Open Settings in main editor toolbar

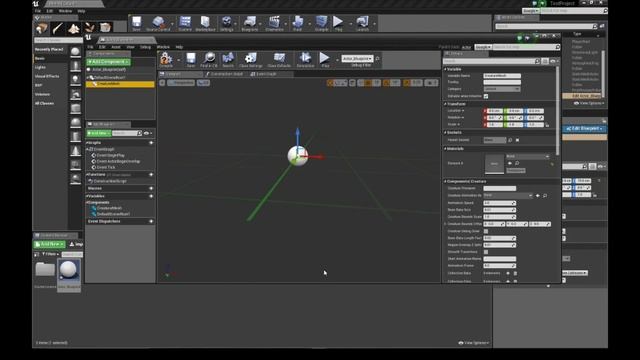[x=227, y=23]
